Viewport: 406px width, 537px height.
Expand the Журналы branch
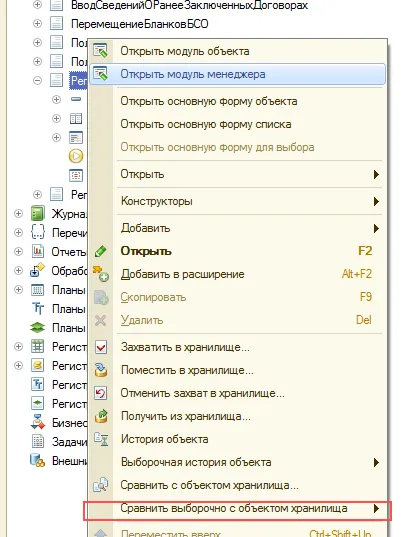(x=18, y=214)
